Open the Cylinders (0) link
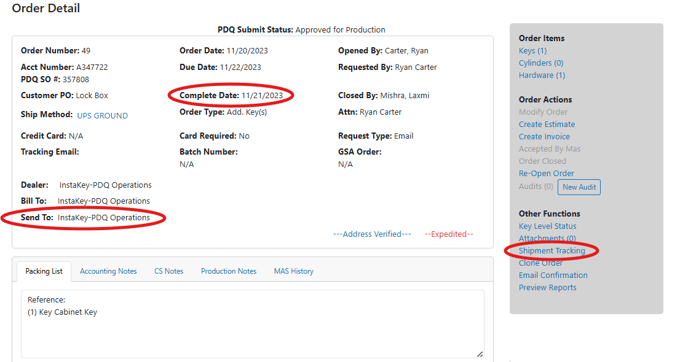Screen dimensions: 688x362 [541, 63]
